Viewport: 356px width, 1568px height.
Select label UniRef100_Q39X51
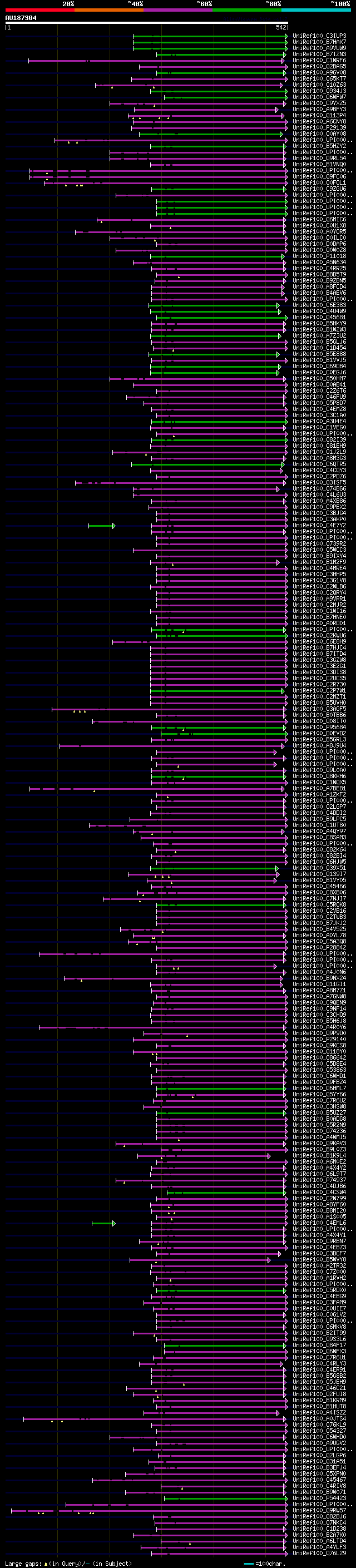tap(319, 868)
